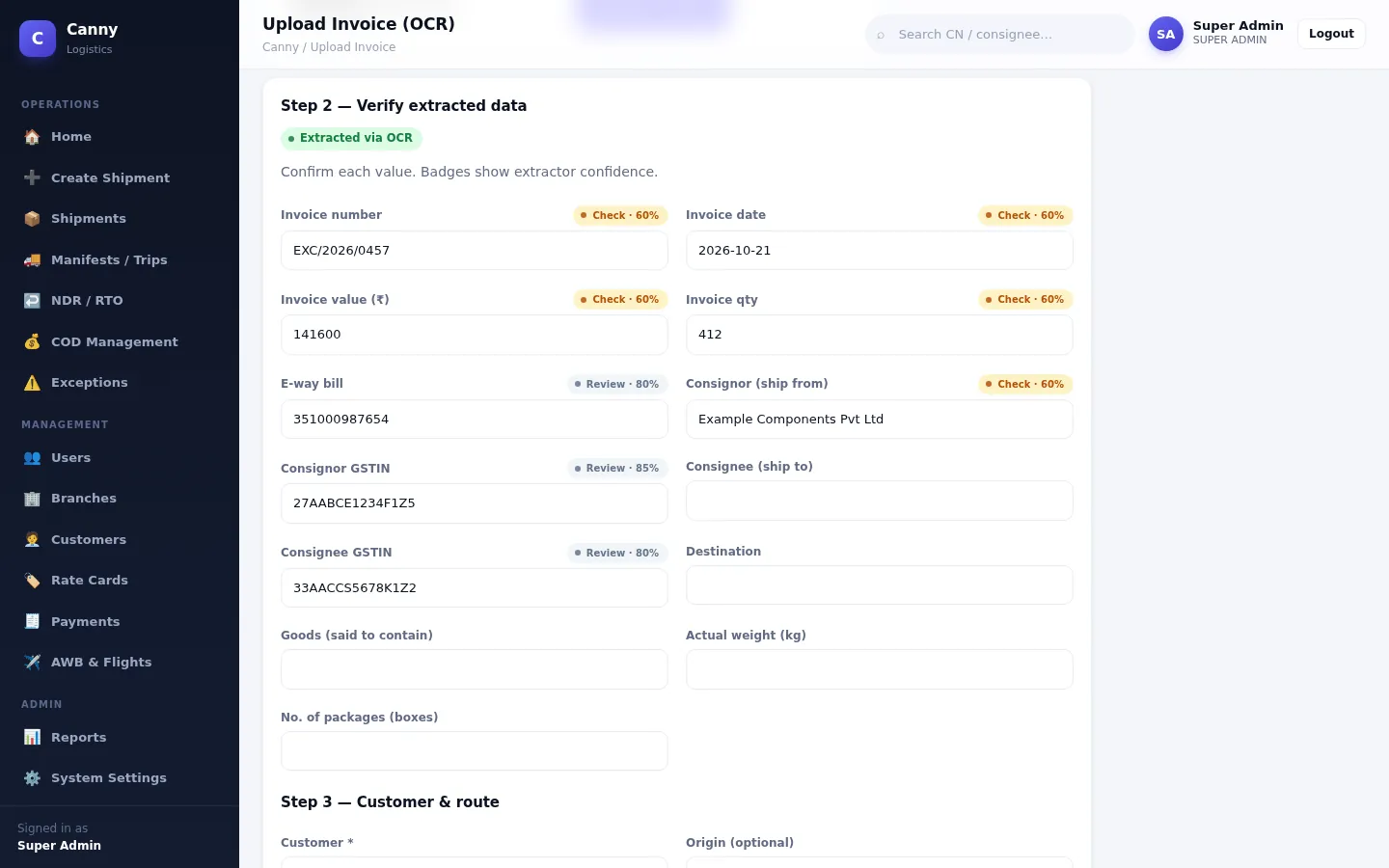This screenshot has height=868, width=1389.
Task: Click the NDR / RTO return icon
Action: point(32,301)
